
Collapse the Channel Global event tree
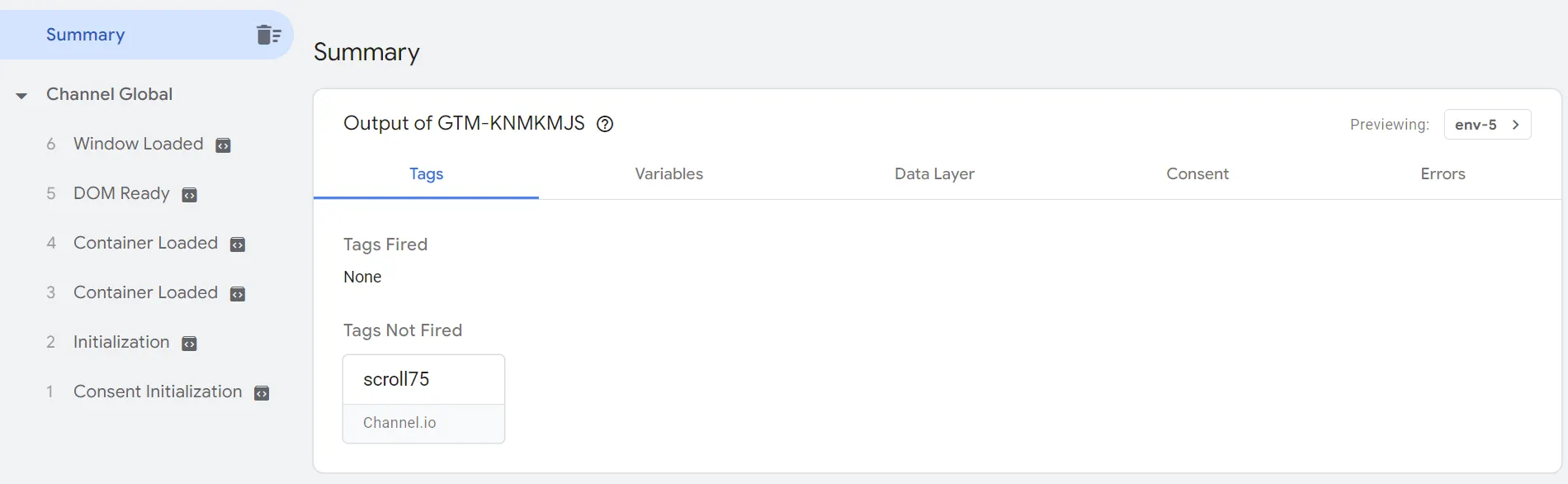tap(21, 96)
